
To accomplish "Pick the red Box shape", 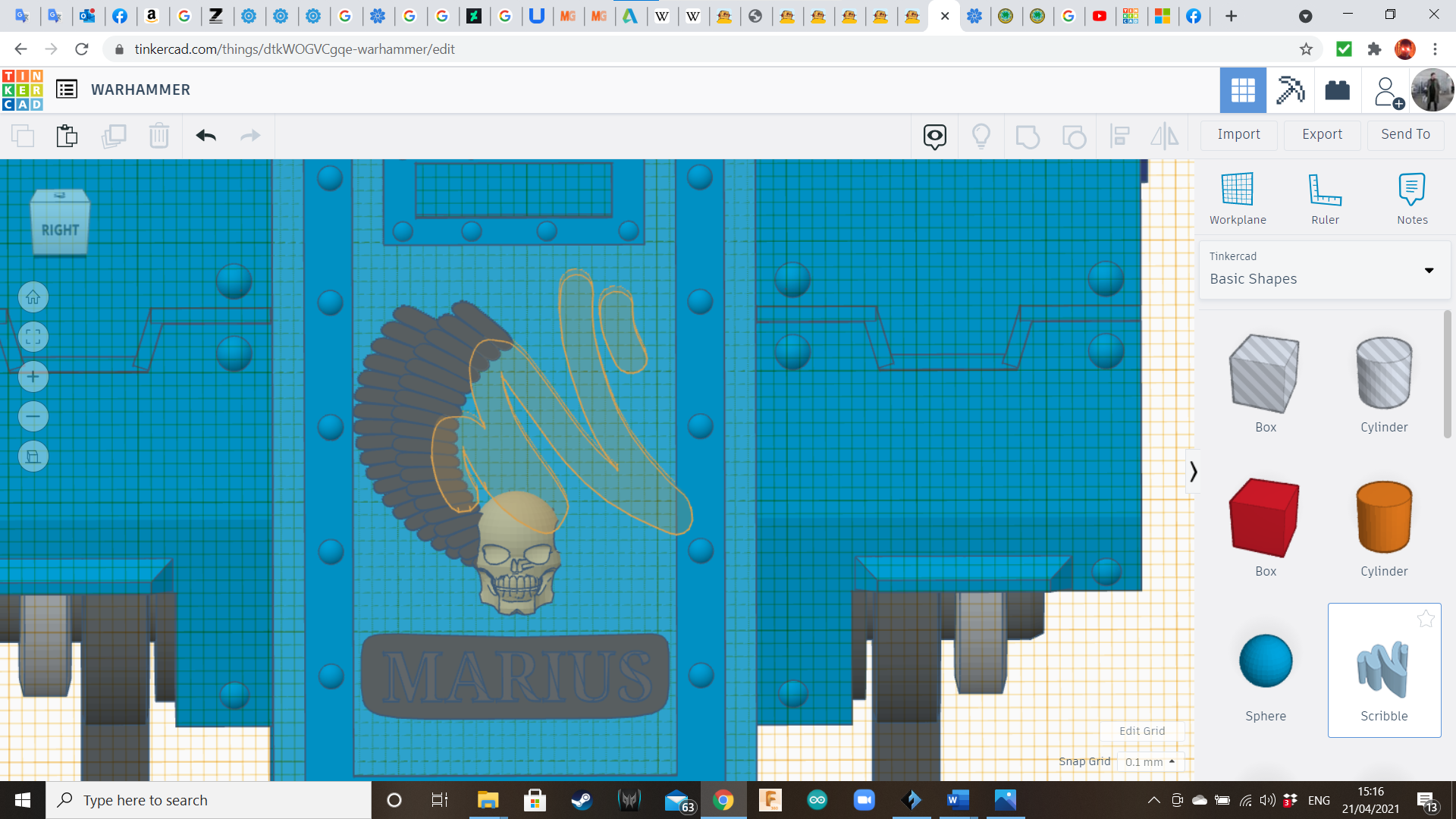I will pos(1265,517).
